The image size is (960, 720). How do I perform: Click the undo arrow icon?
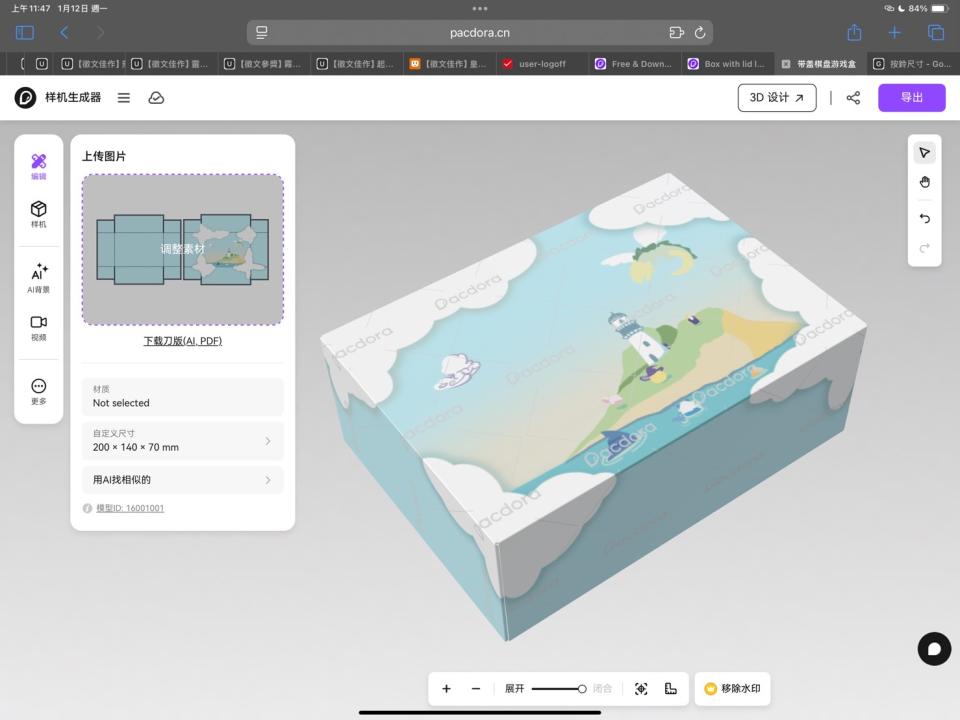point(924,218)
